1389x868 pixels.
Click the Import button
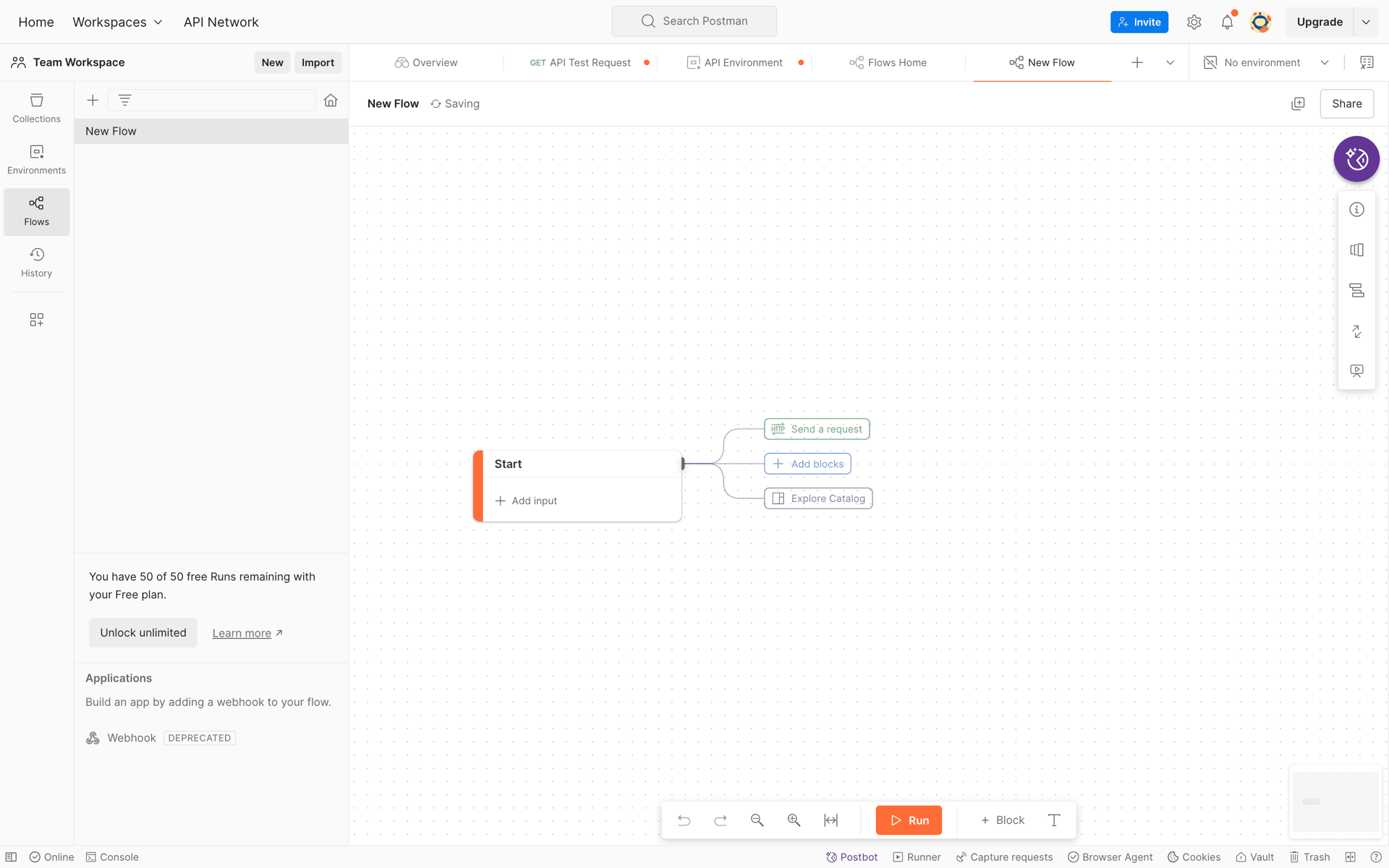click(x=318, y=63)
